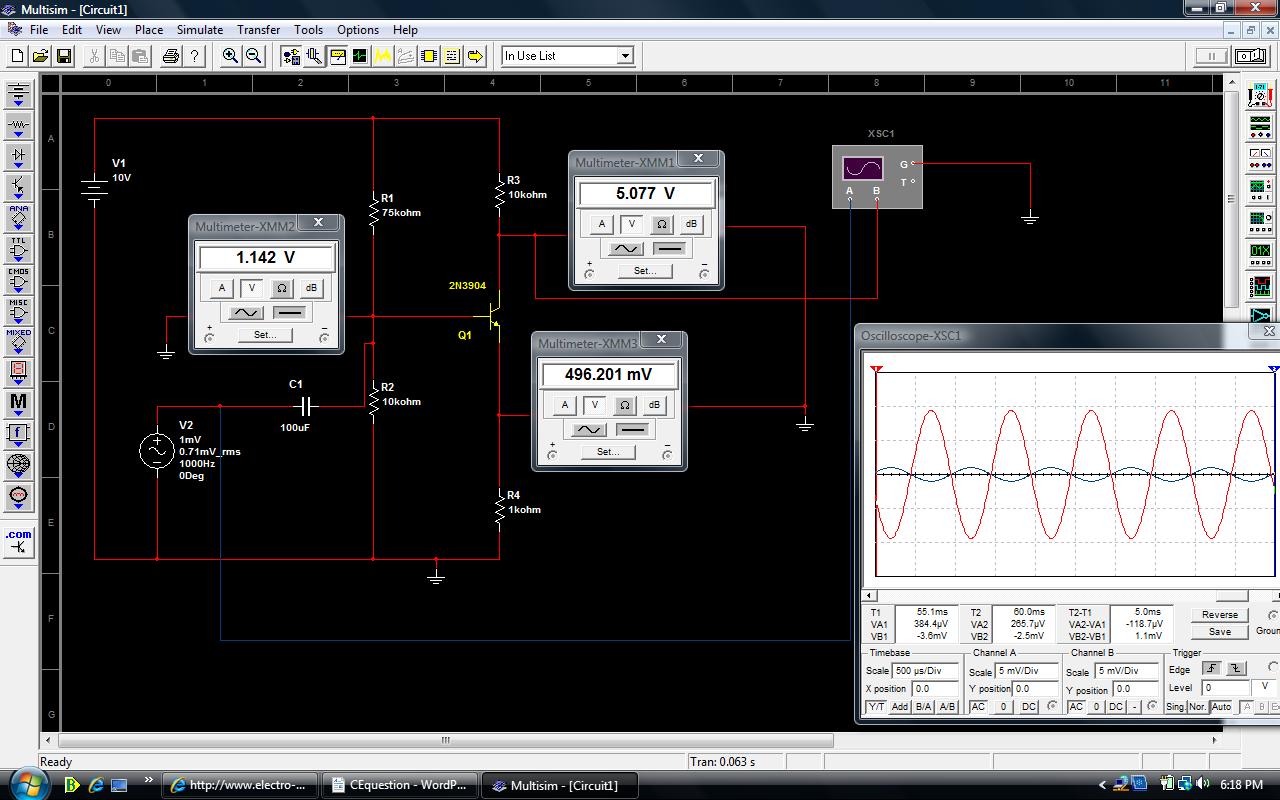Open the M miscellaneous component bin
Screen dimensions: 1280x800
(19, 403)
